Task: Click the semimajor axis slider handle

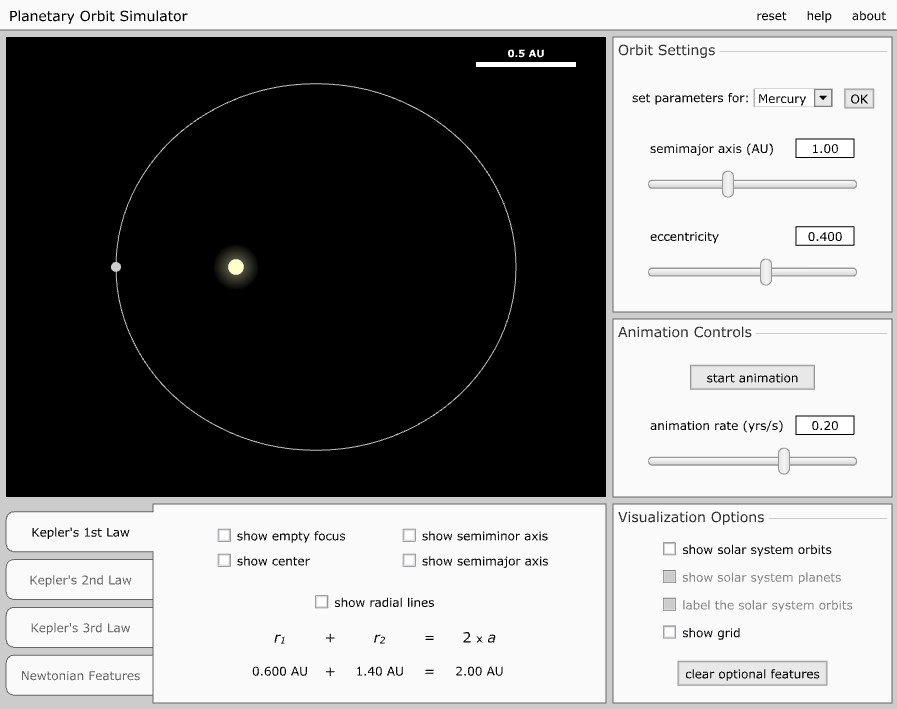Action: click(x=728, y=184)
